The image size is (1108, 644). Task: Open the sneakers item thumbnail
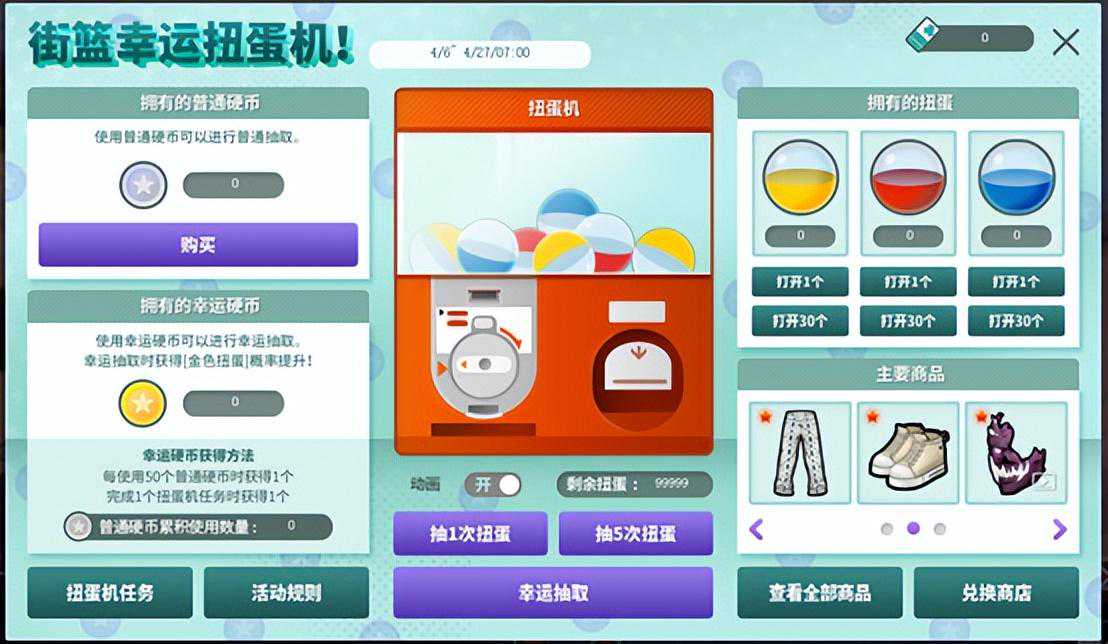tap(908, 453)
